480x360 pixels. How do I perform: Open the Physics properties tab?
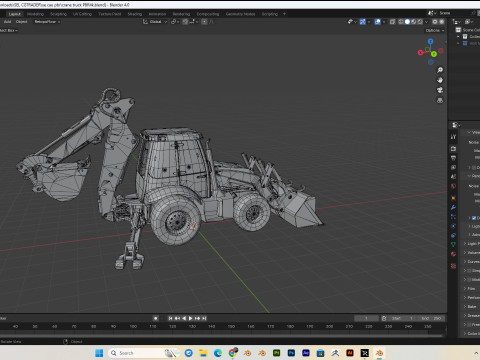[x=453, y=226]
